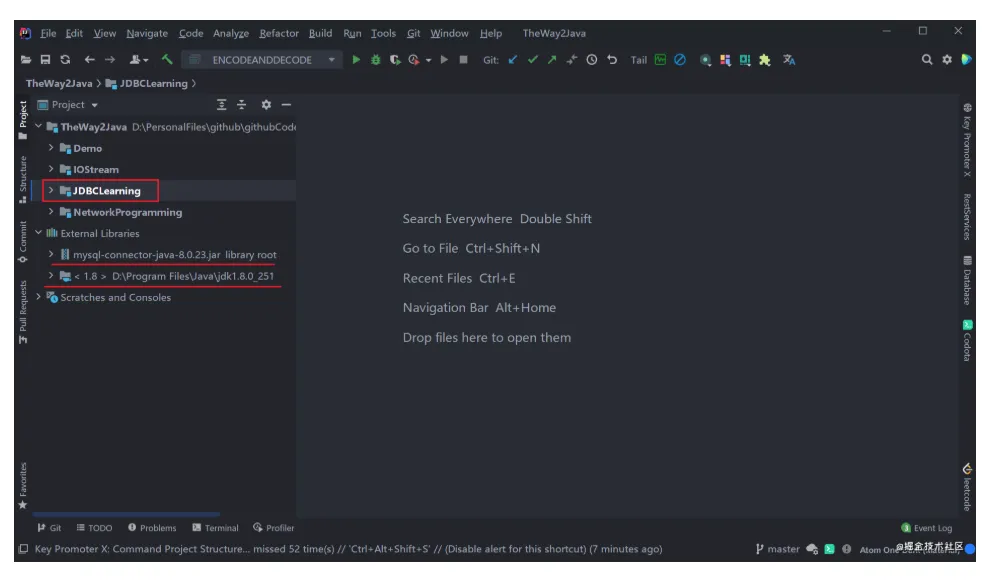989x584 pixels.
Task: Click the green monitor icon after Tail
Action: pos(660,60)
